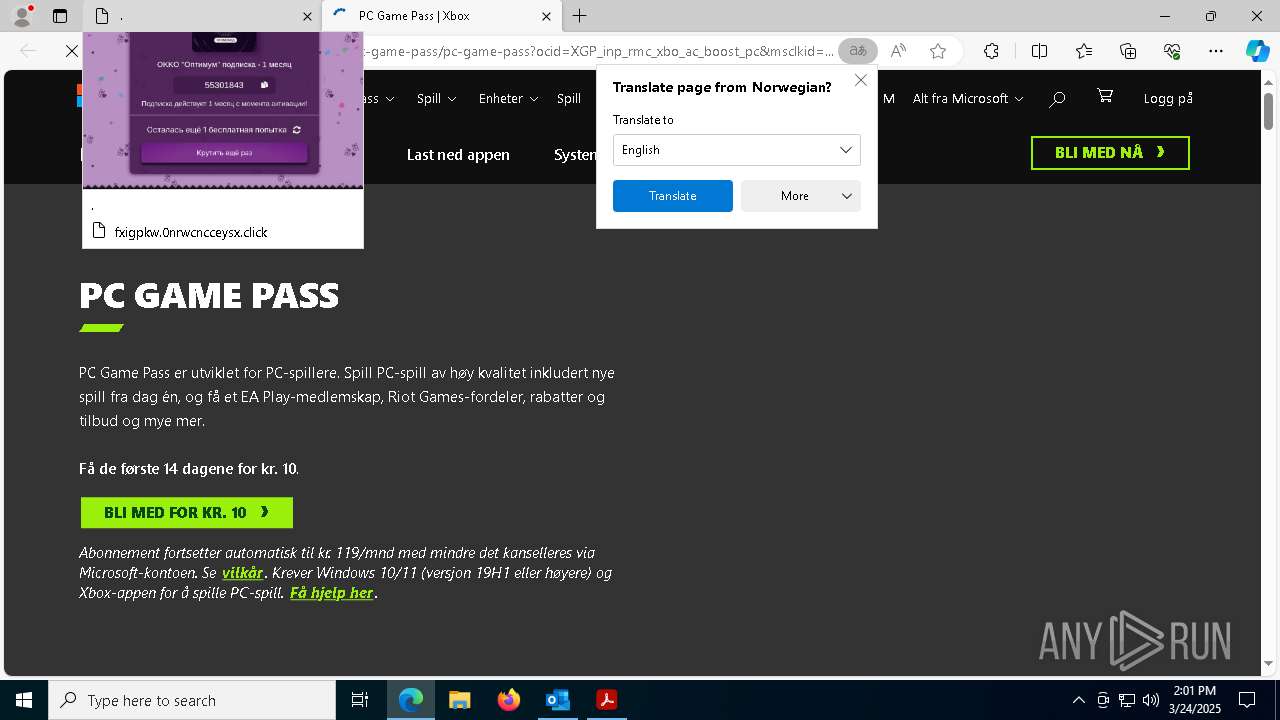The image size is (1280, 720).
Task: Open Browser essentials heart icon
Action: pyautogui.click(x=1172, y=51)
